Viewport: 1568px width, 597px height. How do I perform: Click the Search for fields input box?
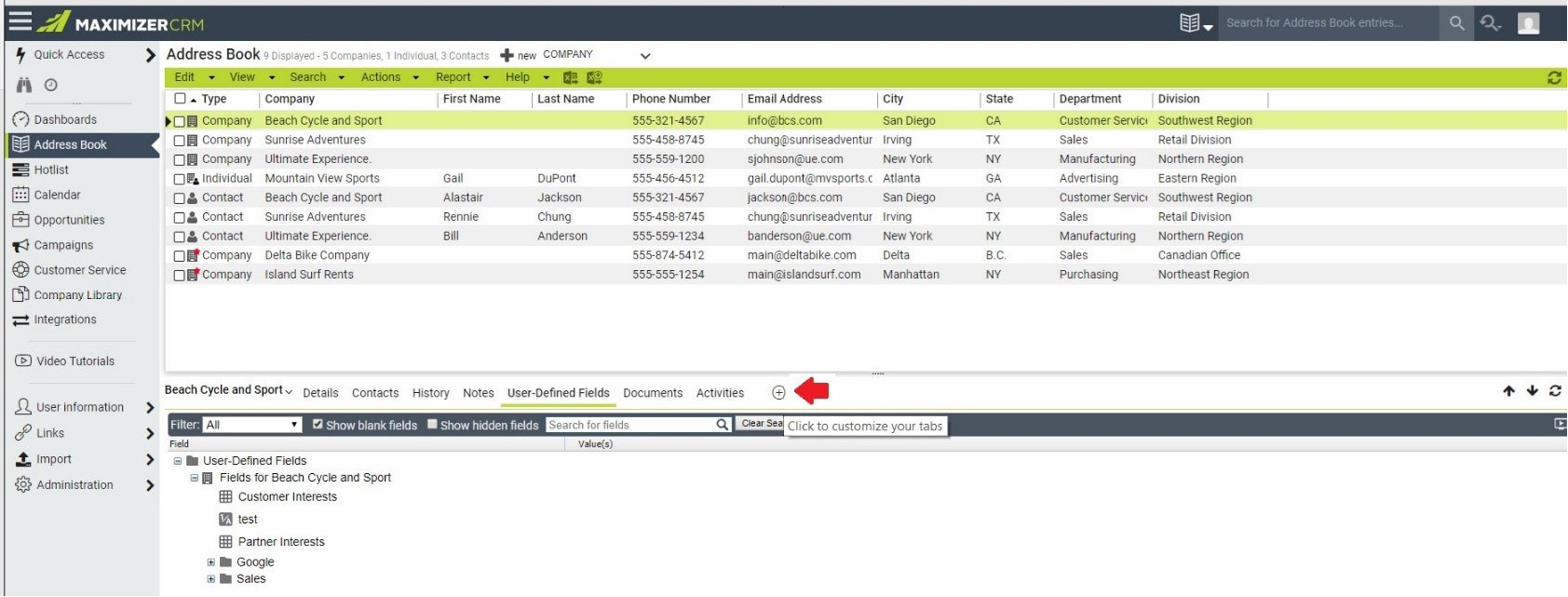tap(630, 425)
